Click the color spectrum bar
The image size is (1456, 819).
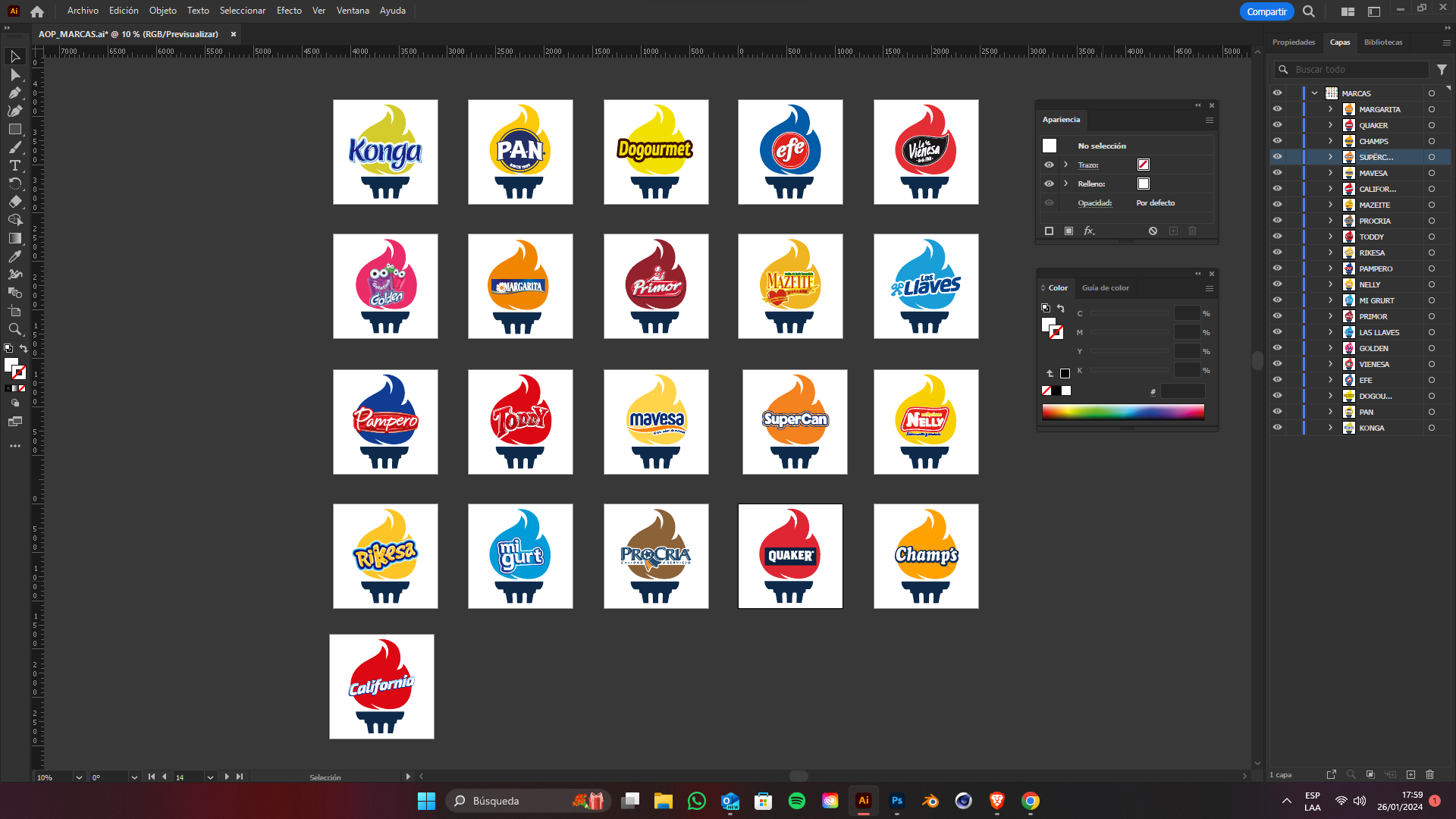tap(1122, 412)
